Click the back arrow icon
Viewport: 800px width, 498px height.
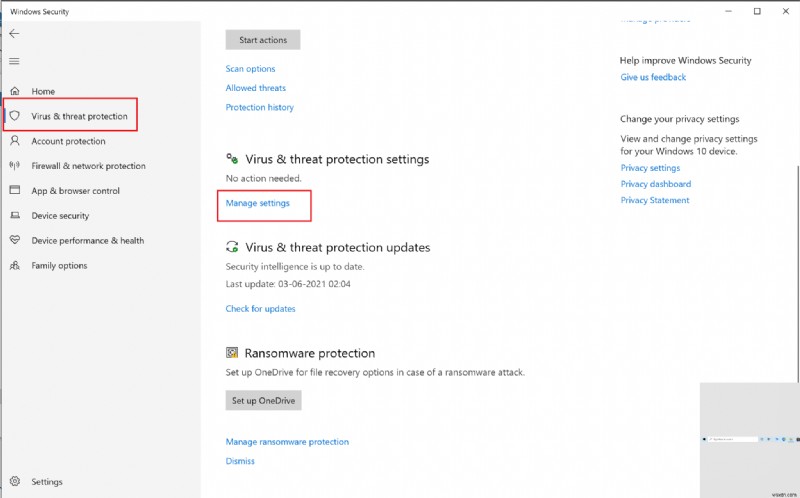14,33
